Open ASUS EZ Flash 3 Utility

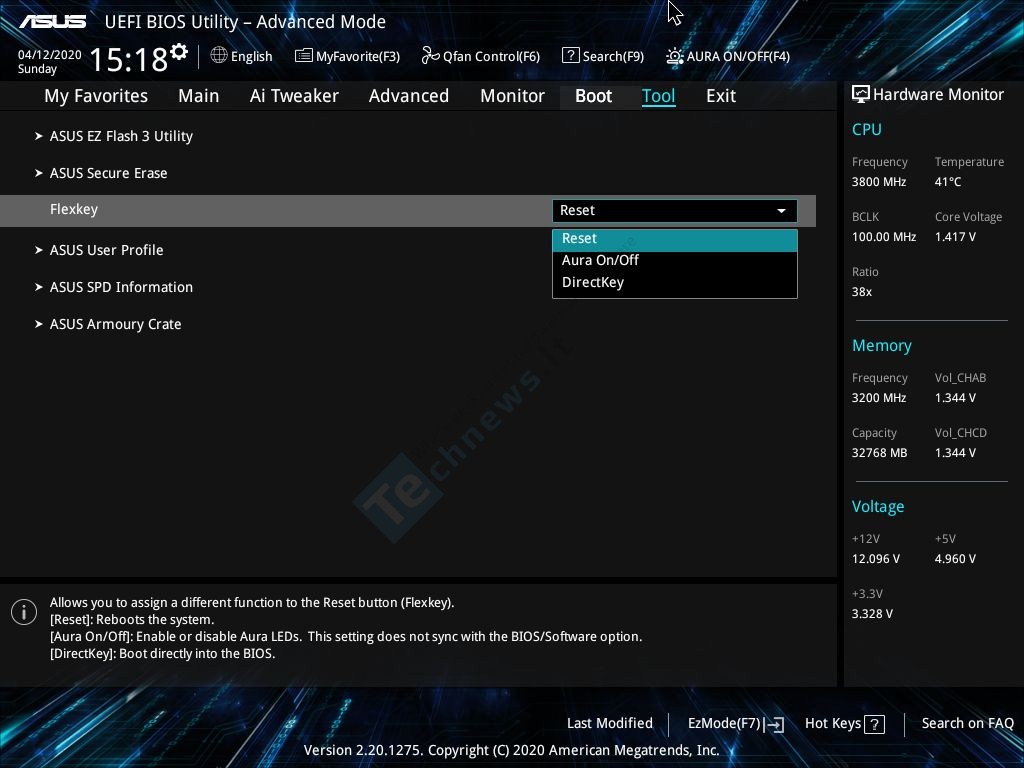pyautogui.click(x=121, y=136)
